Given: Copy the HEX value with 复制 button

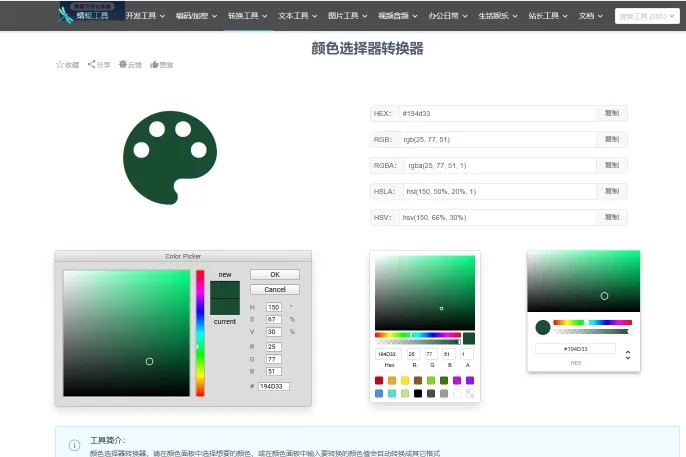Looking at the screenshot, I should (611, 114).
